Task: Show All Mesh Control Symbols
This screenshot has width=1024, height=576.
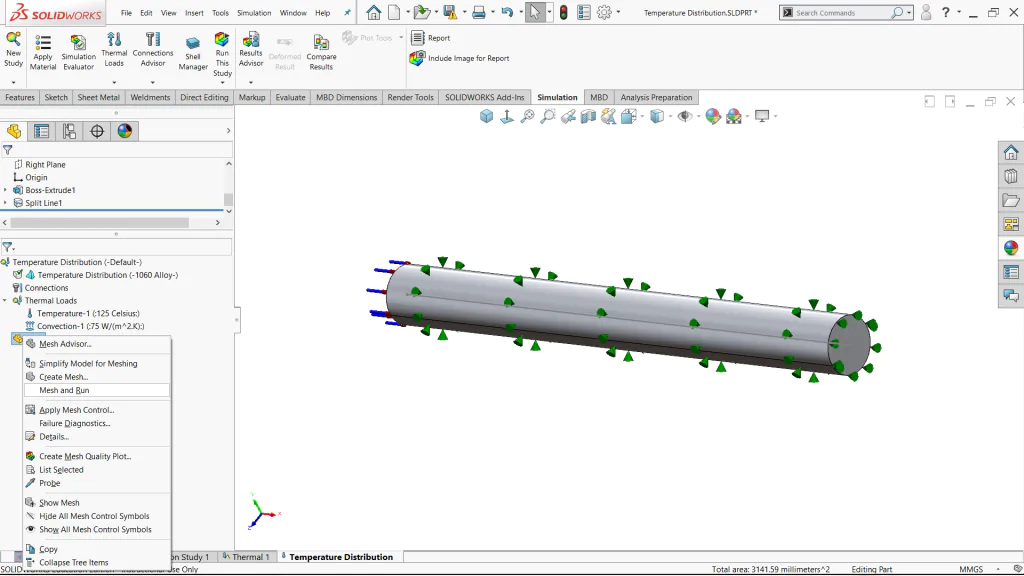Action: 97,530
